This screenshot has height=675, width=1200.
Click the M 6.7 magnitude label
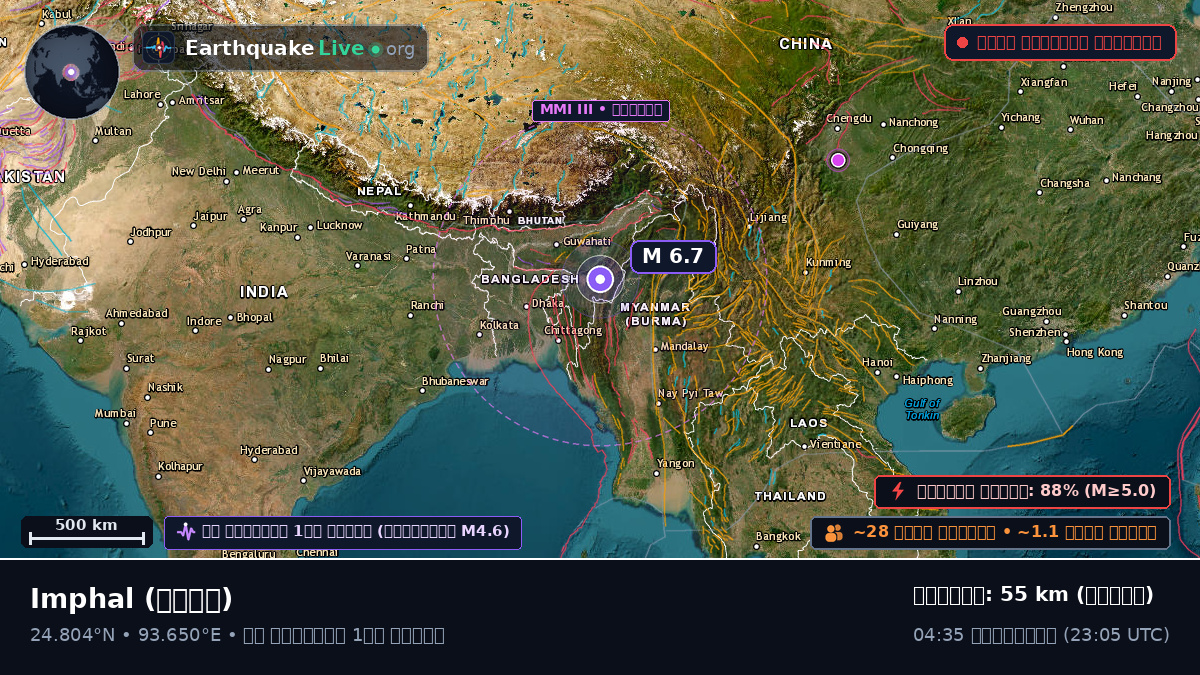point(673,256)
